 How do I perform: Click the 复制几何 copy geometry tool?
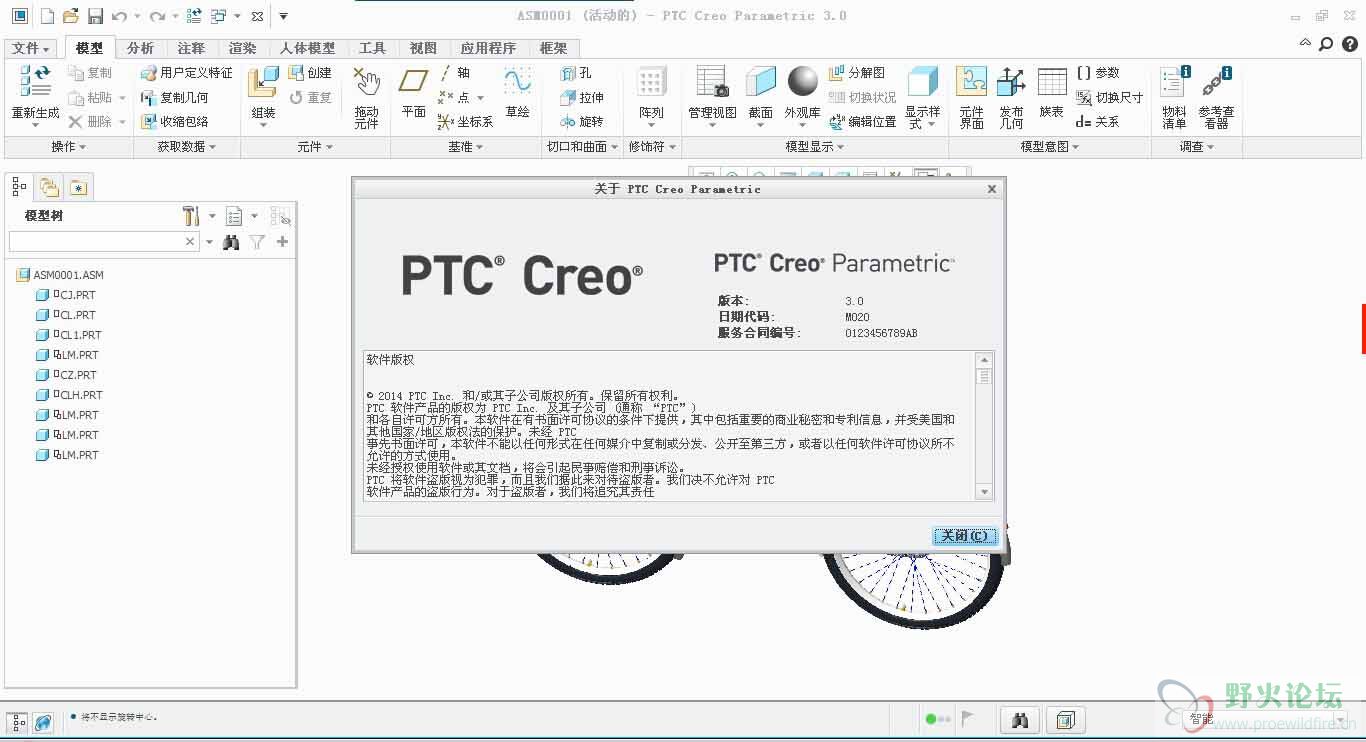[175, 97]
